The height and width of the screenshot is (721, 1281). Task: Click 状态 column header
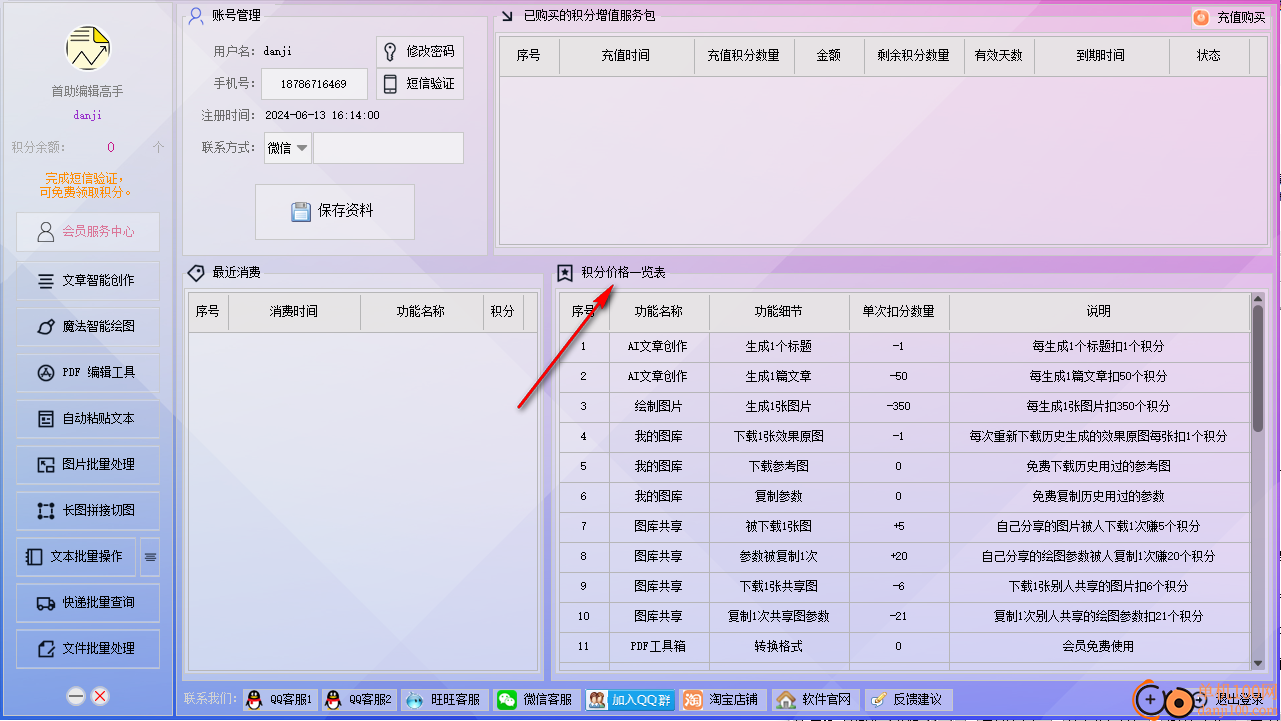(1208, 56)
